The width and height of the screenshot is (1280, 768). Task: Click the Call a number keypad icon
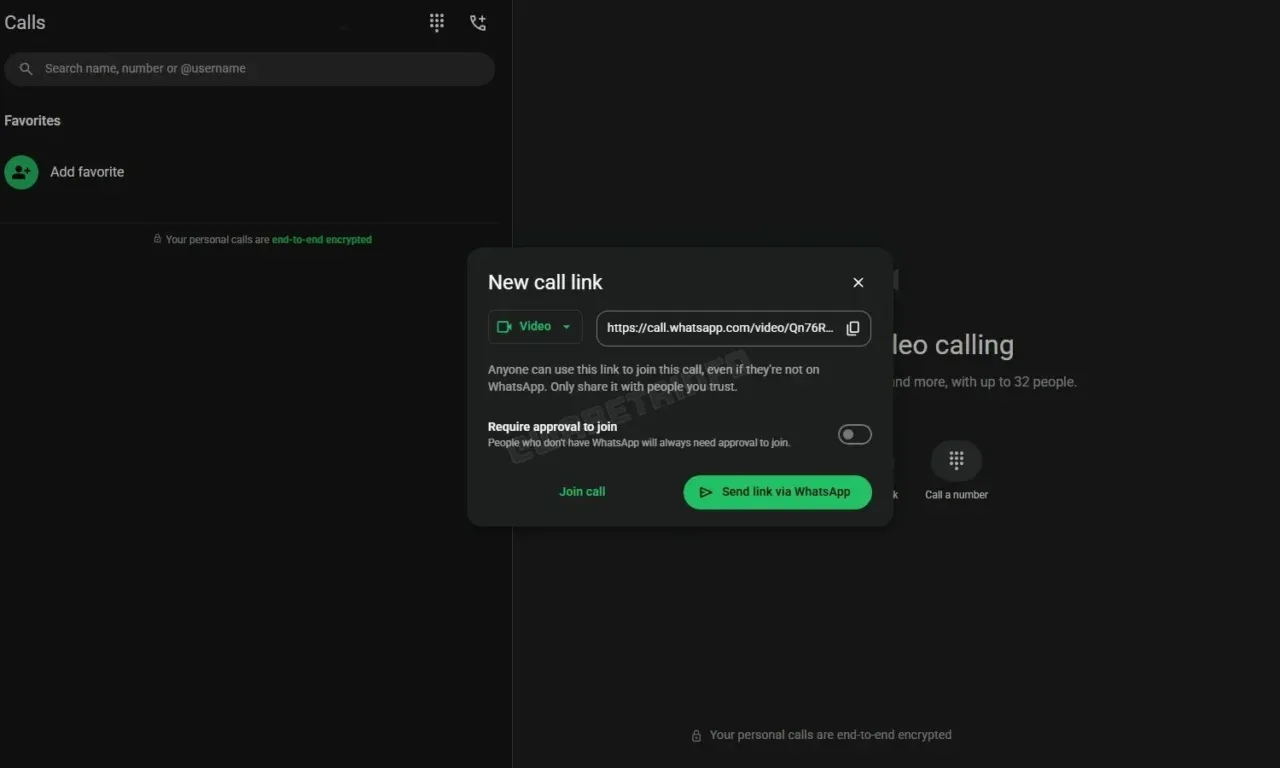(x=956, y=460)
